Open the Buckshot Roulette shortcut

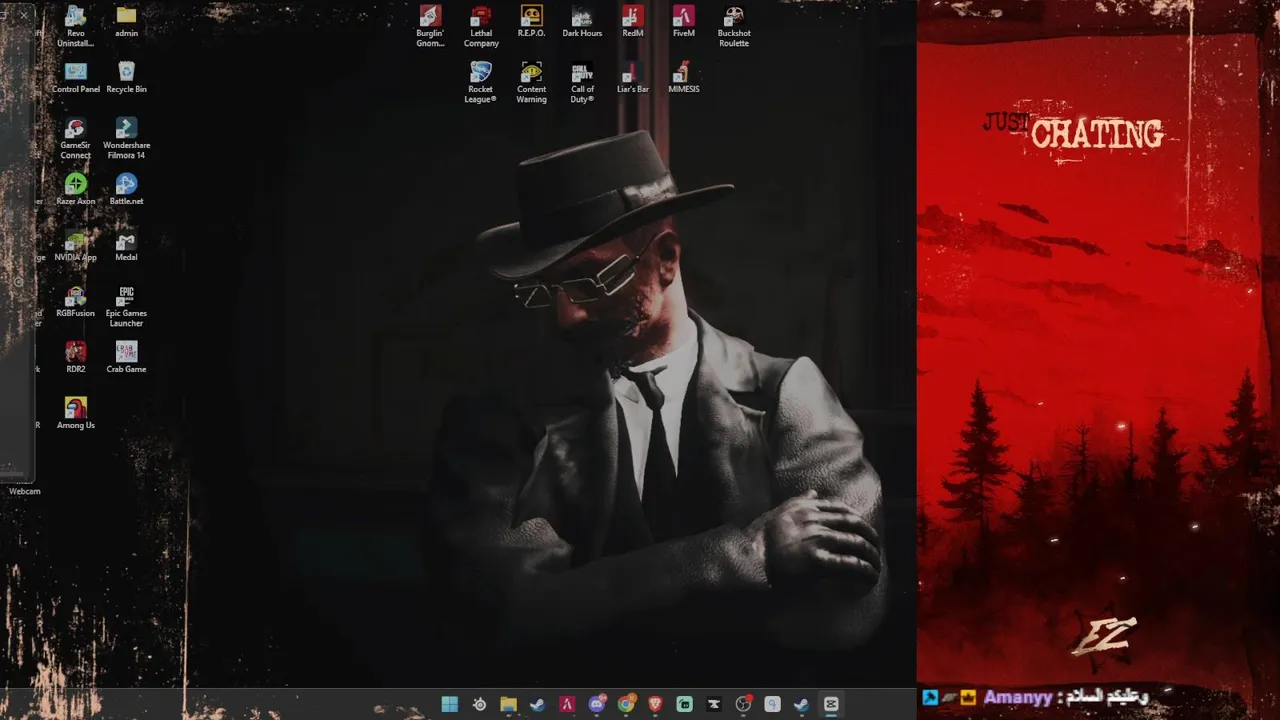(x=734, y=26)
